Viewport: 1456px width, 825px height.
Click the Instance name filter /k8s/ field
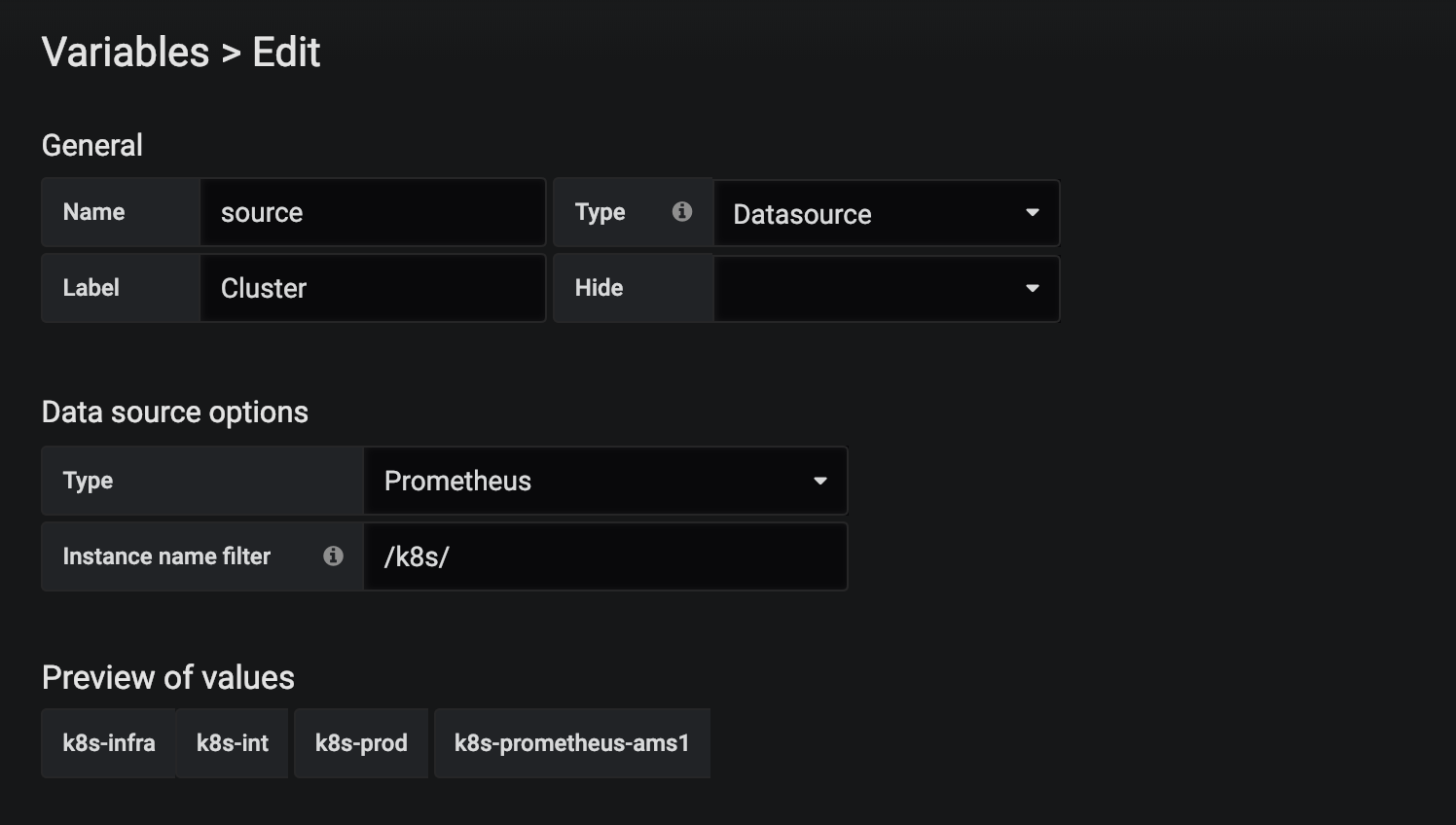604,556
